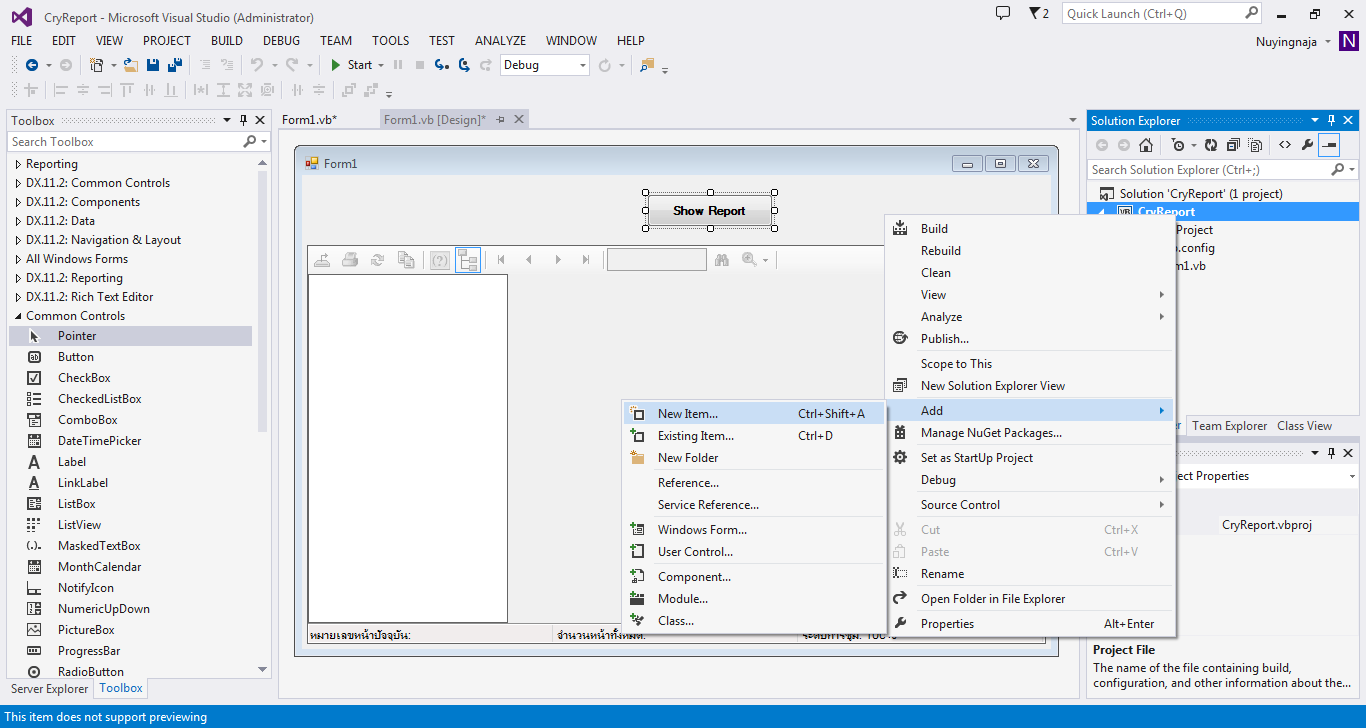
Task: Open the TOOLS menu
Action: 391,41
